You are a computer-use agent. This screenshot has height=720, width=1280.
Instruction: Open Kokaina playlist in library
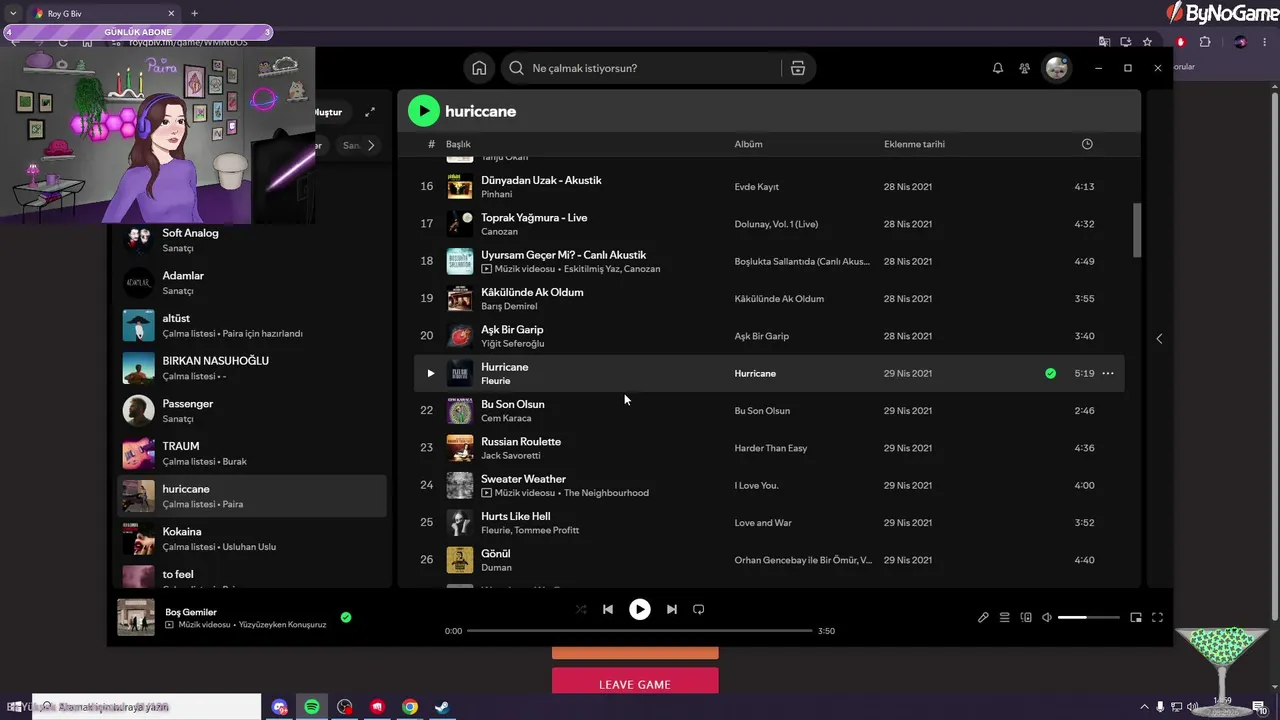[251, 539]
